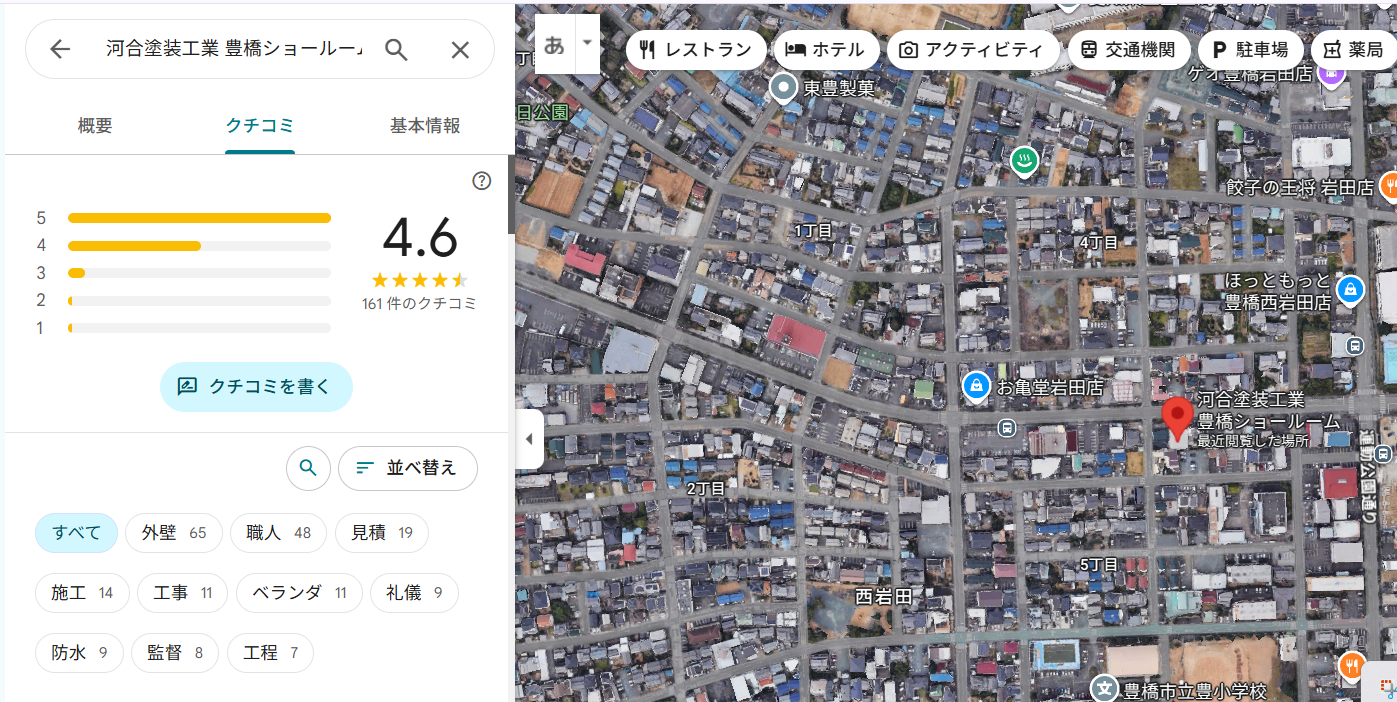Go back with the left arrow icon
The height and width of the screenshot is (702, 1397).
(60, 50)
